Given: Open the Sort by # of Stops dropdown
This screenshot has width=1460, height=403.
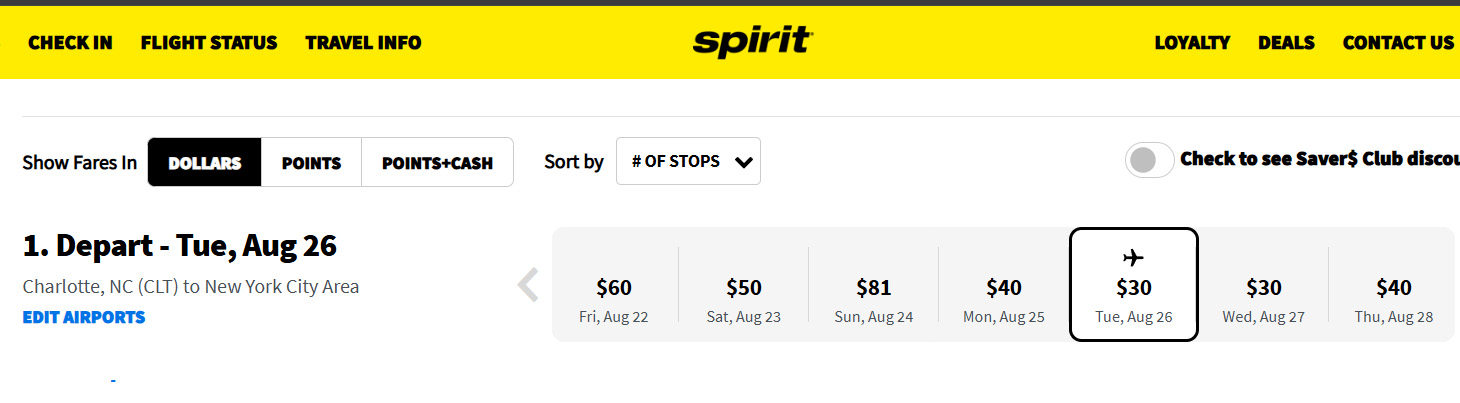Looking at the screenshot, I should tap(688, 161).
